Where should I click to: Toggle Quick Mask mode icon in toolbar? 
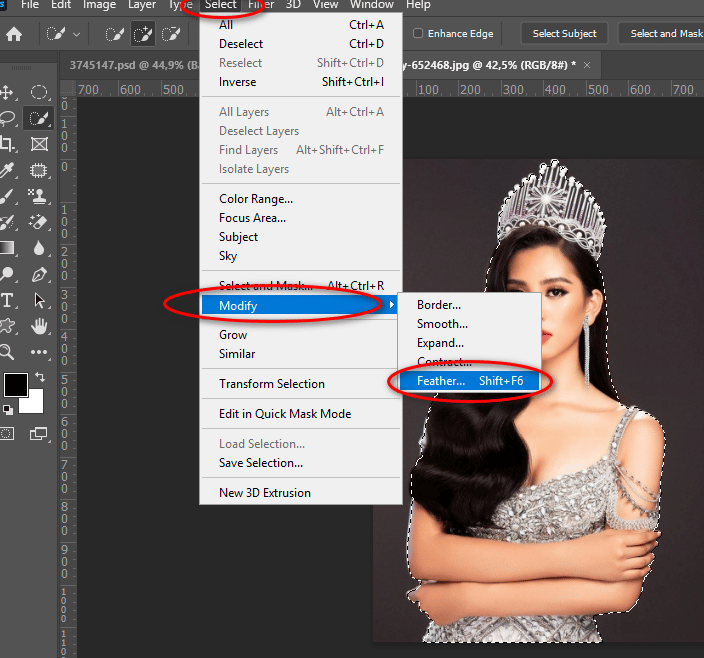[x=8, y=433]
